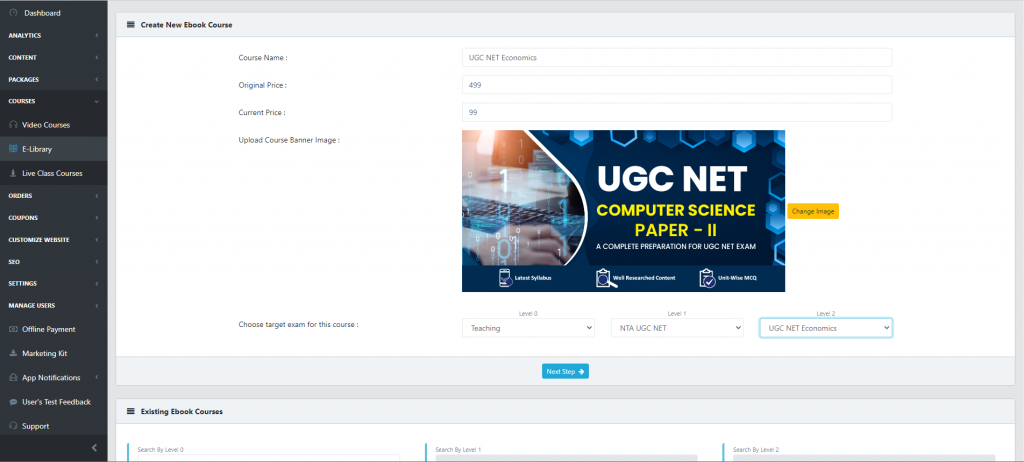Click the UGC NET banner image thumbnail
This screenshot has width=1024, height=462.
[x=624, y=211]
